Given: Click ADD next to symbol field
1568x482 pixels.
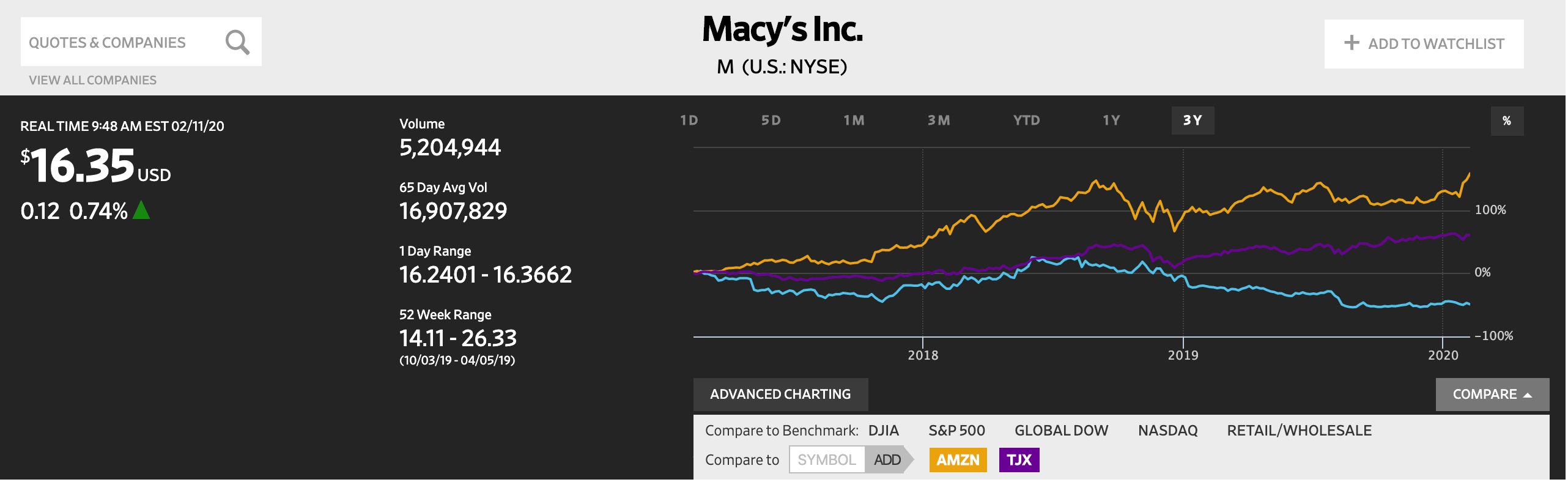Looking at the screenshot, I should 887,459.
